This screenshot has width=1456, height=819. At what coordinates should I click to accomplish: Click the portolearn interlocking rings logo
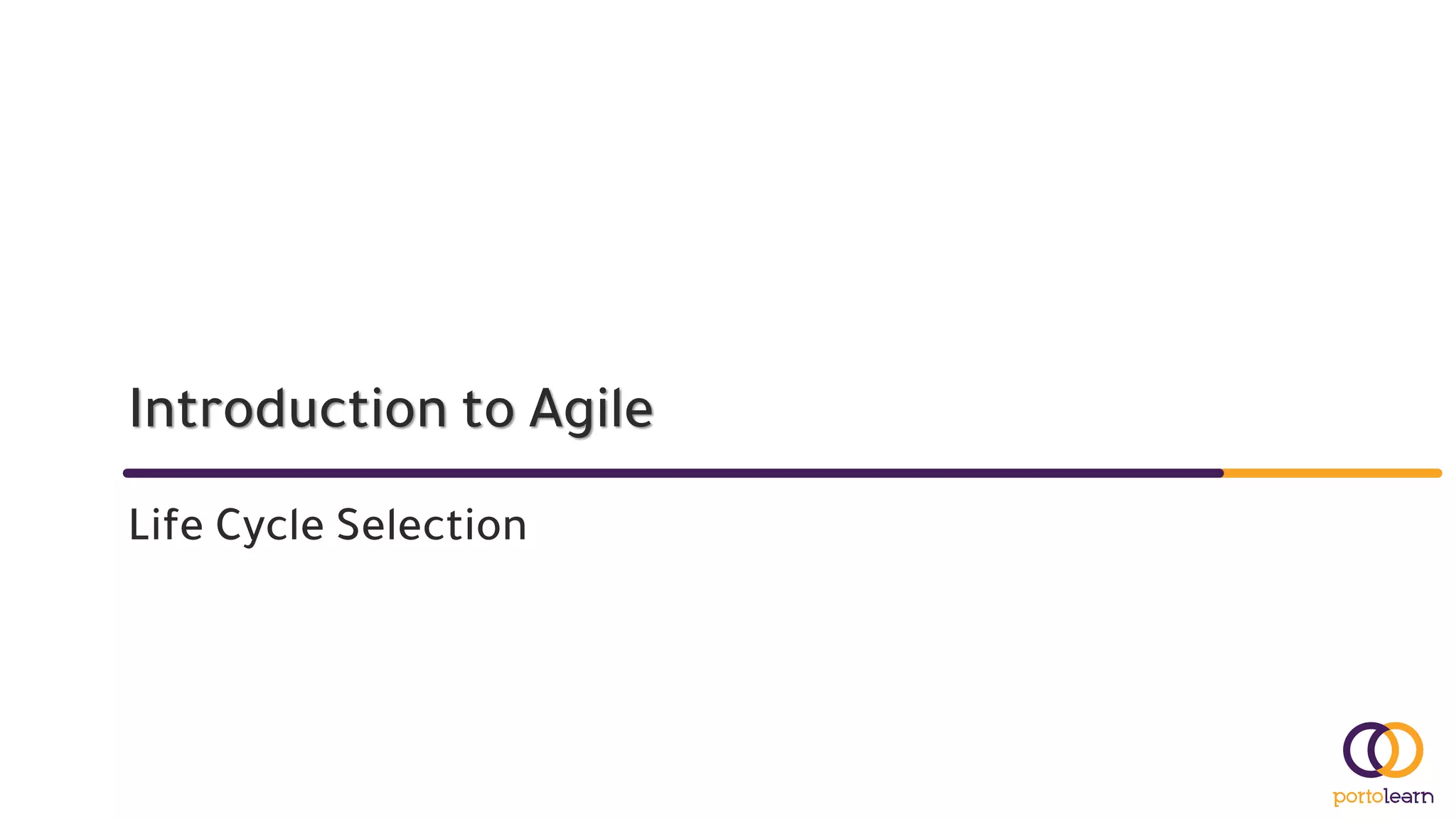point(1383,750)
